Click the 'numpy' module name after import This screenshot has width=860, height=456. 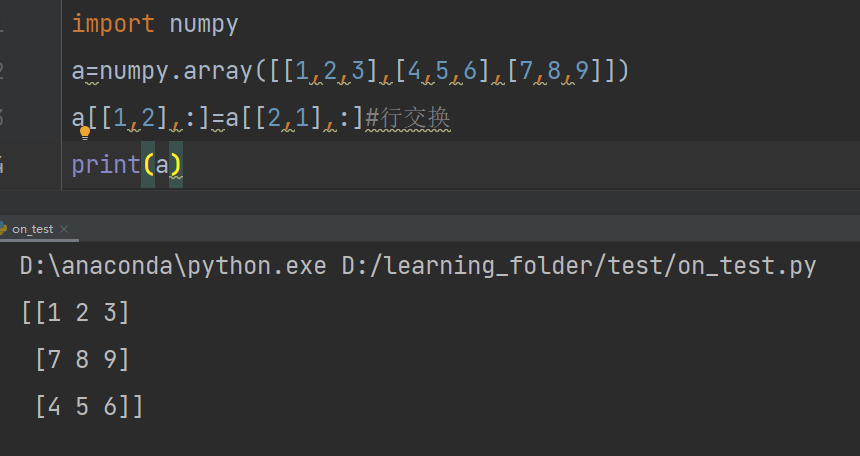coord(203,25)
